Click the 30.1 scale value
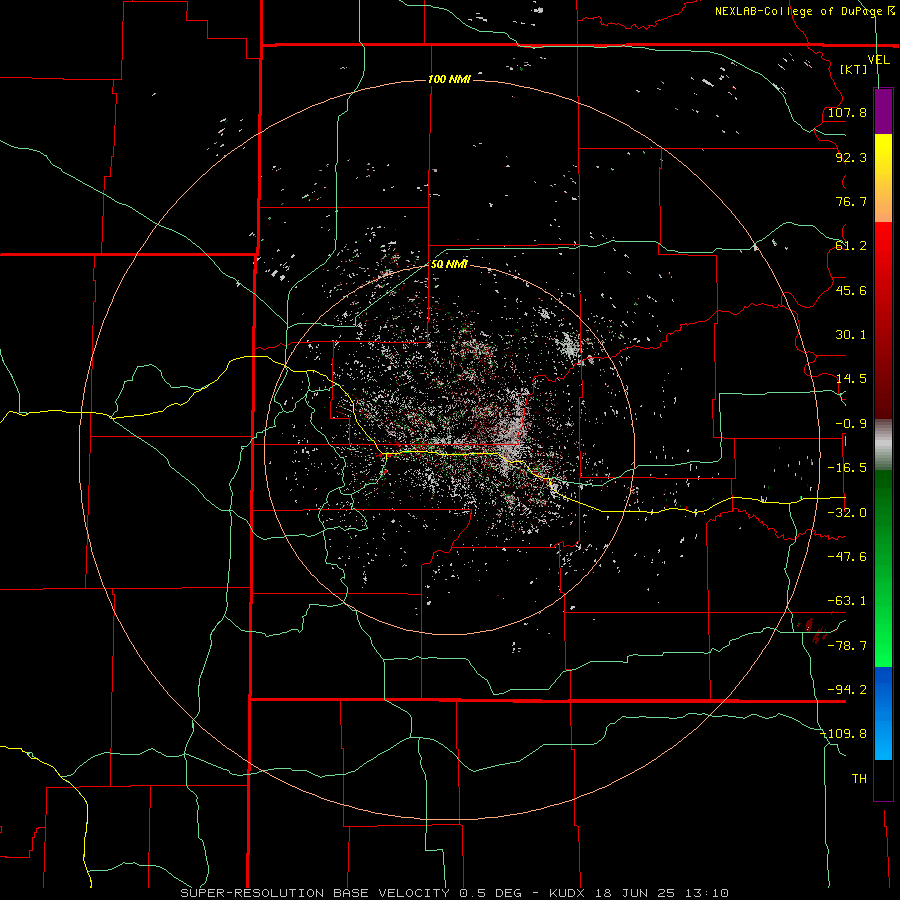Screen dimensions: 900x900 click(x=851, y=335)
